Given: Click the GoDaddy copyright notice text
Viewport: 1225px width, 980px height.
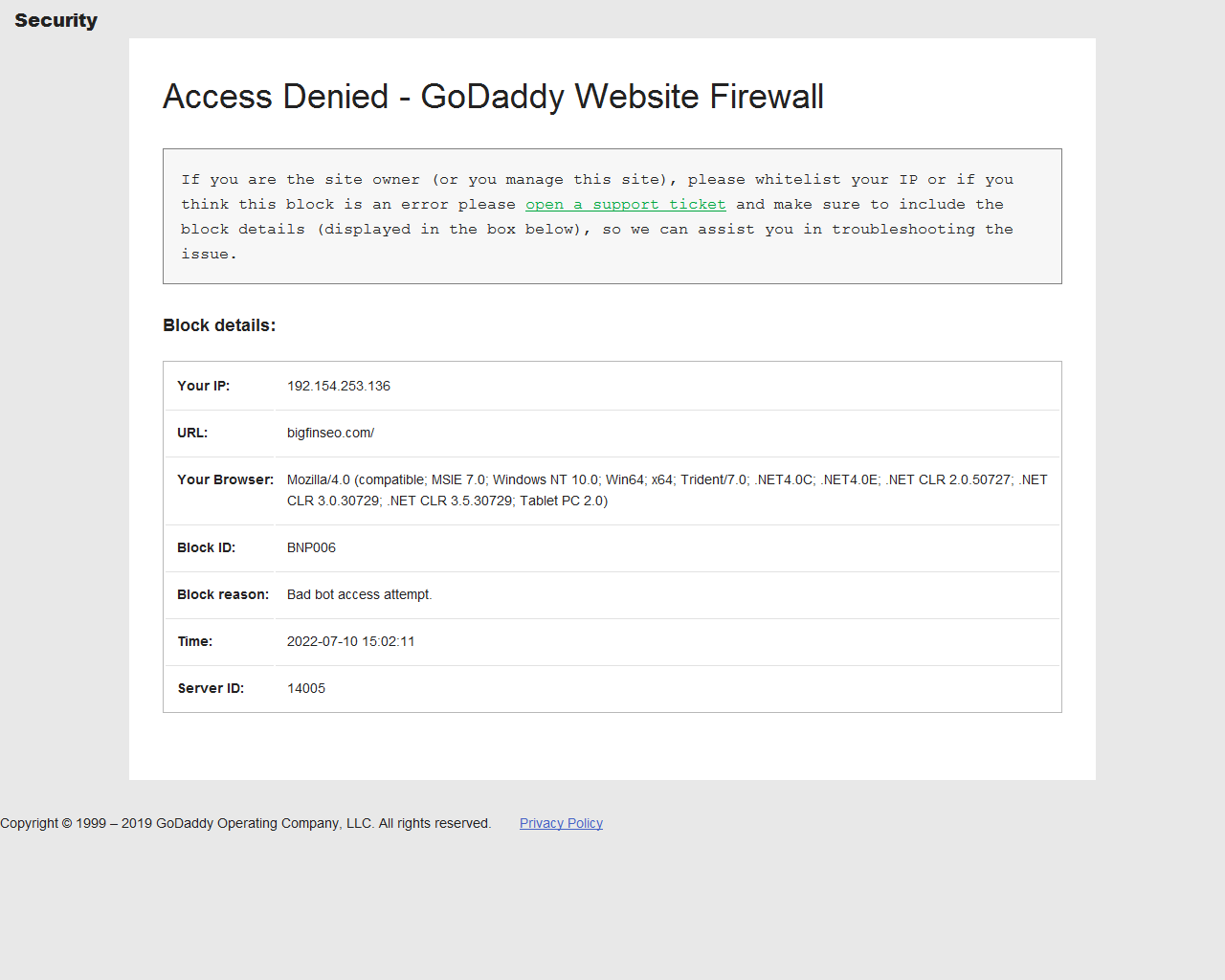Looking at the screenshot, I should pos(245,823).
